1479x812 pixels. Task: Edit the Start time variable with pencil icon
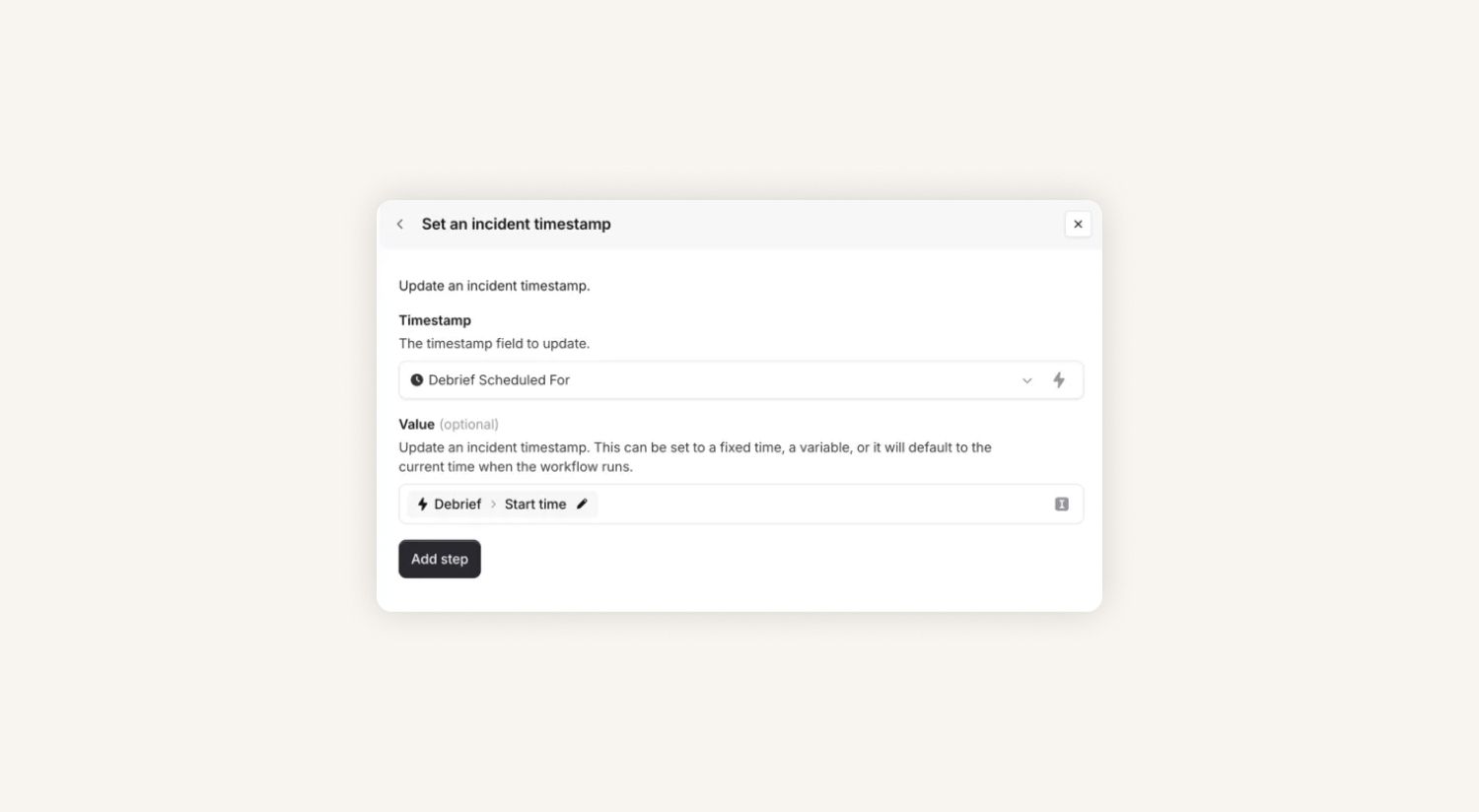582,505
